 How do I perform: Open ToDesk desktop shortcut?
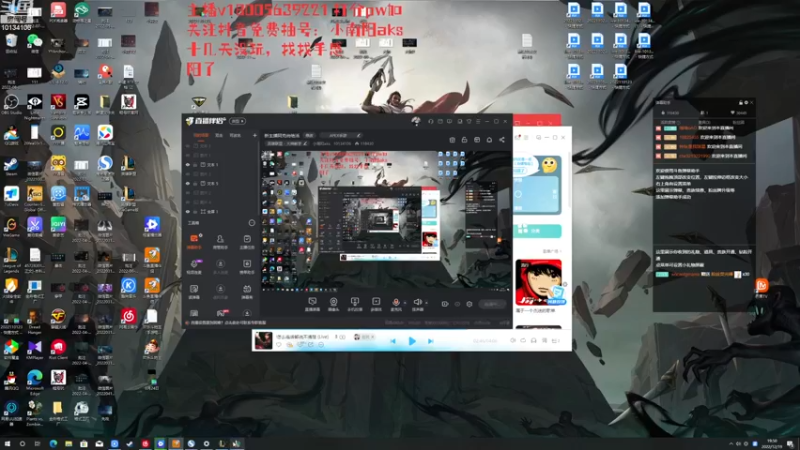click(x=11, y=196)
